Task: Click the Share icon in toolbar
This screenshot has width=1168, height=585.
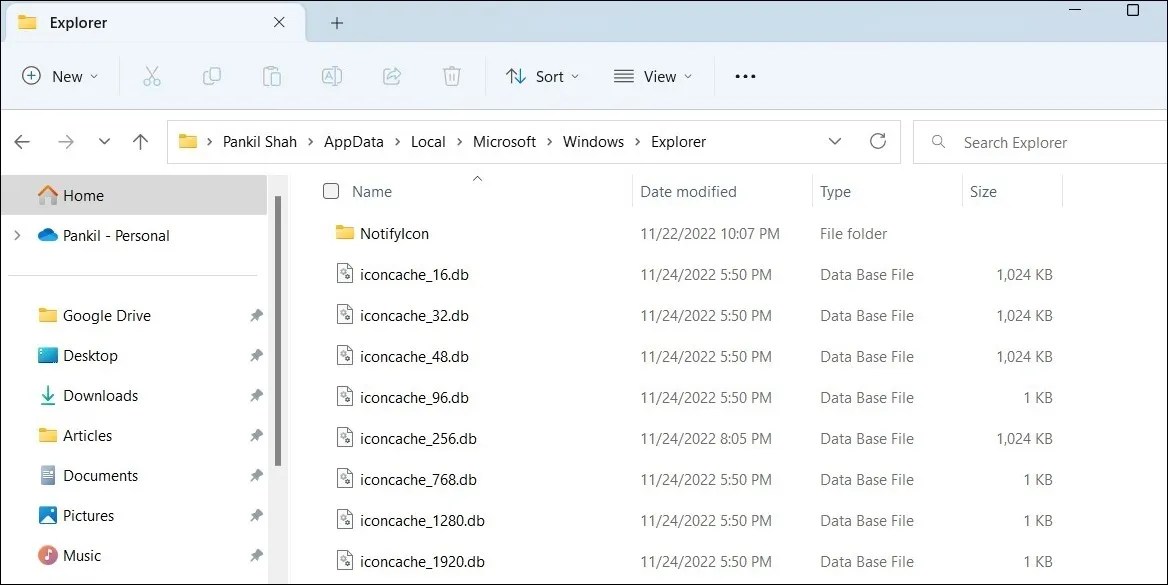Action: (392, 76)
